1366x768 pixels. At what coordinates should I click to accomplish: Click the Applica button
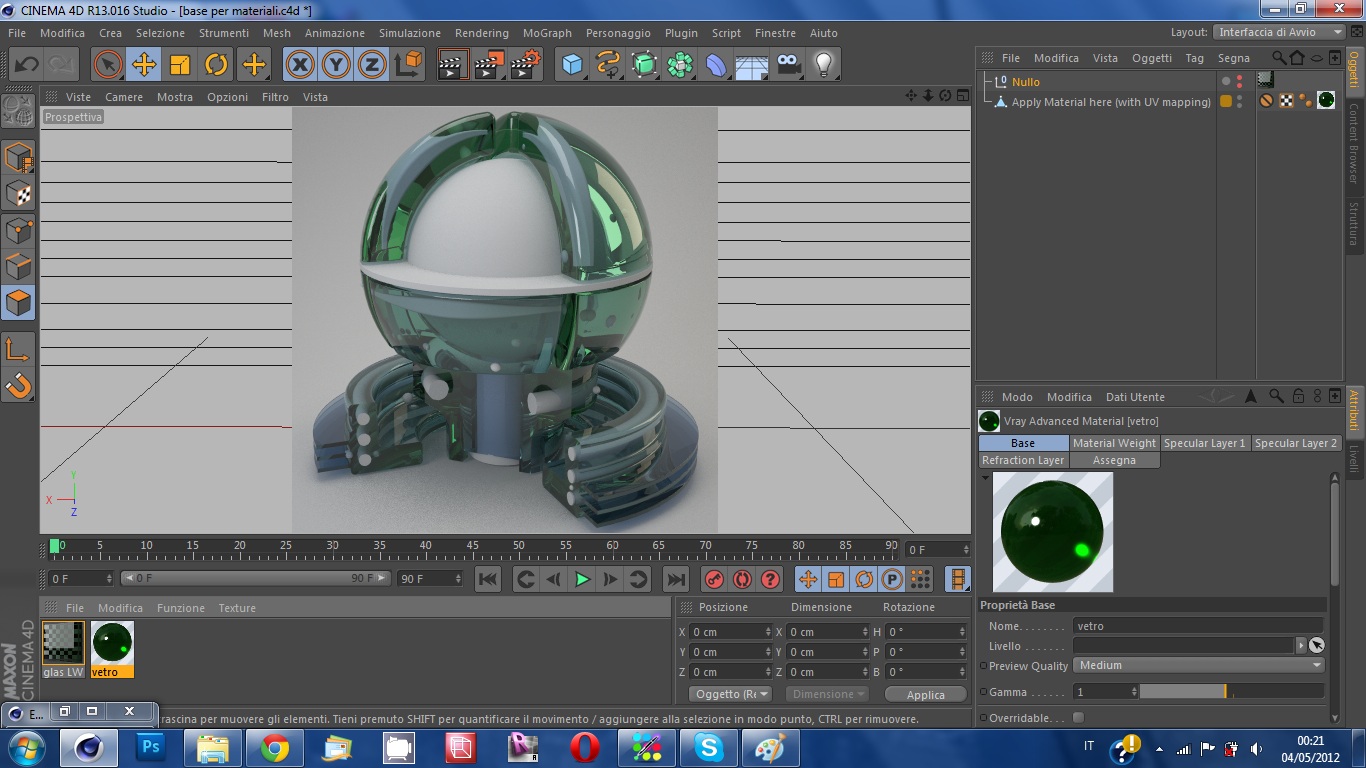[x=925, y=695]
